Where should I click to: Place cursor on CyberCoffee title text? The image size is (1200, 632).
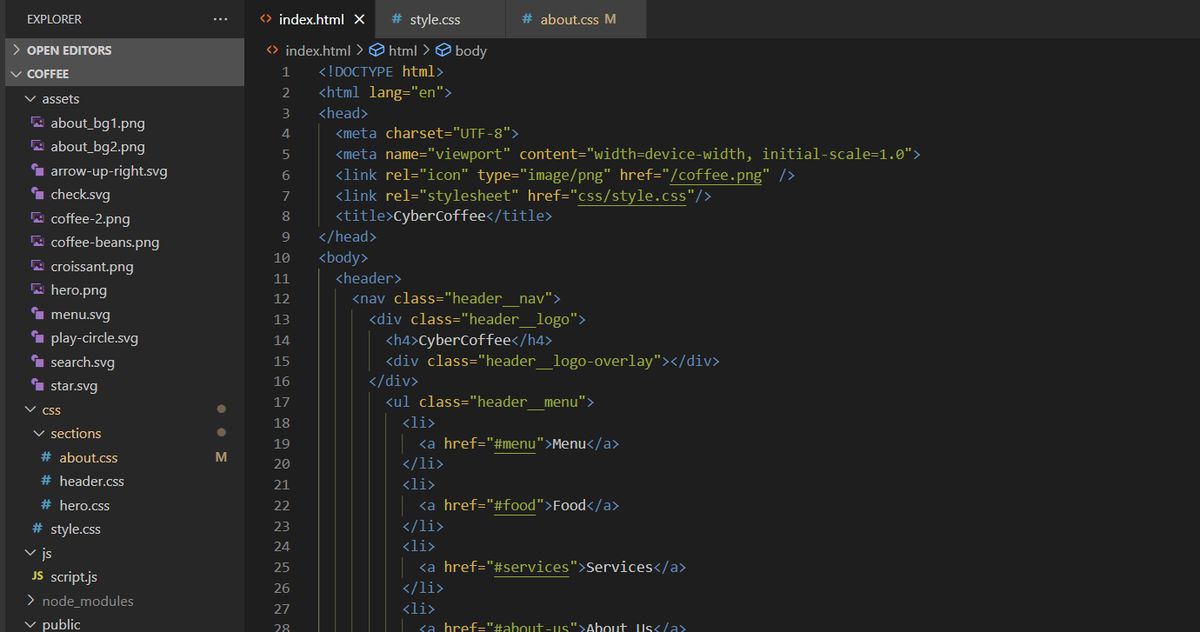click(439, 216)
